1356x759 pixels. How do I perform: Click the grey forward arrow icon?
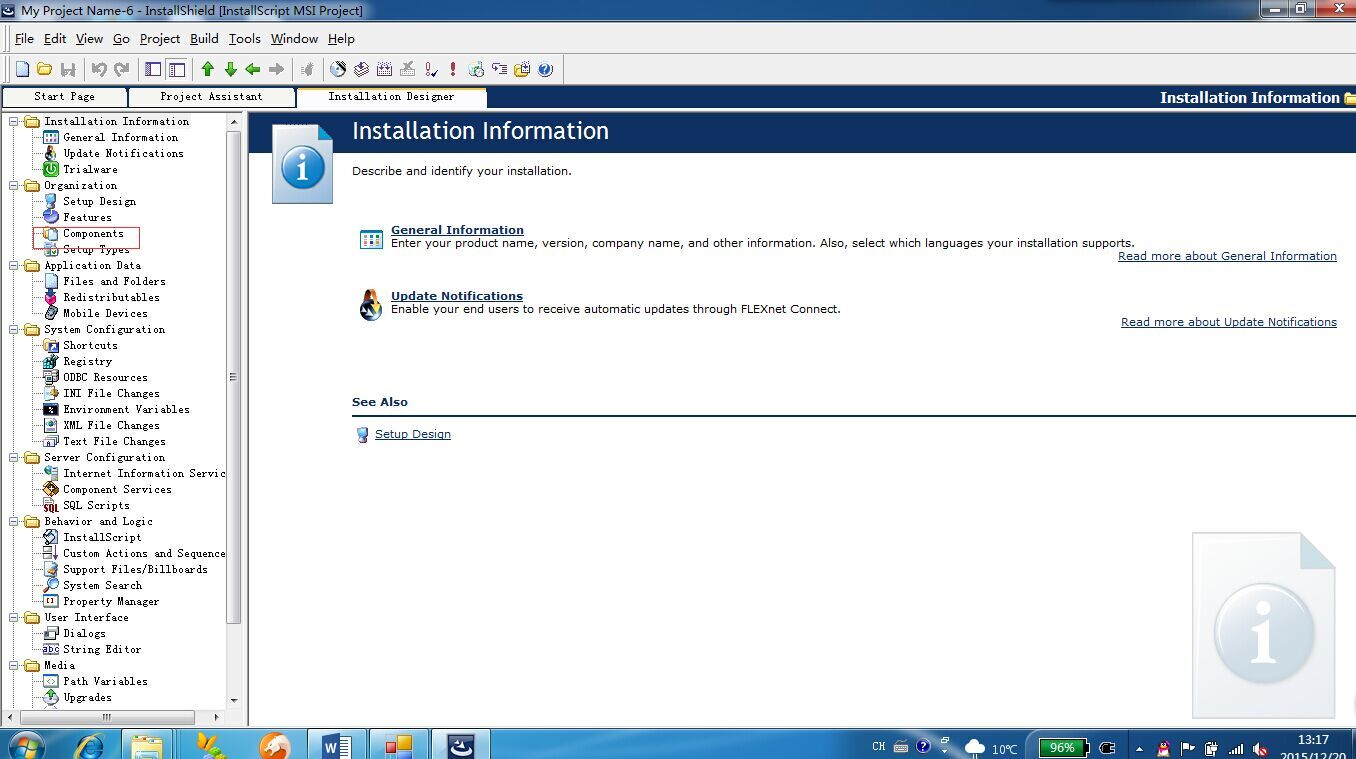277,69
